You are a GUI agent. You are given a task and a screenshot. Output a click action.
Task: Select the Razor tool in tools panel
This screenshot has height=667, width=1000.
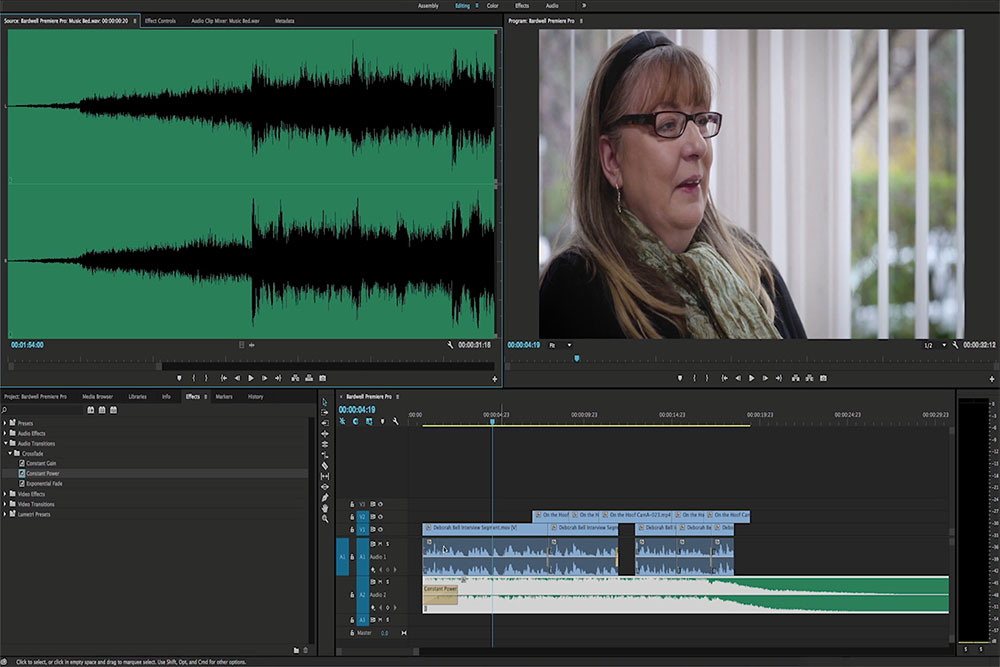[325, 466]
